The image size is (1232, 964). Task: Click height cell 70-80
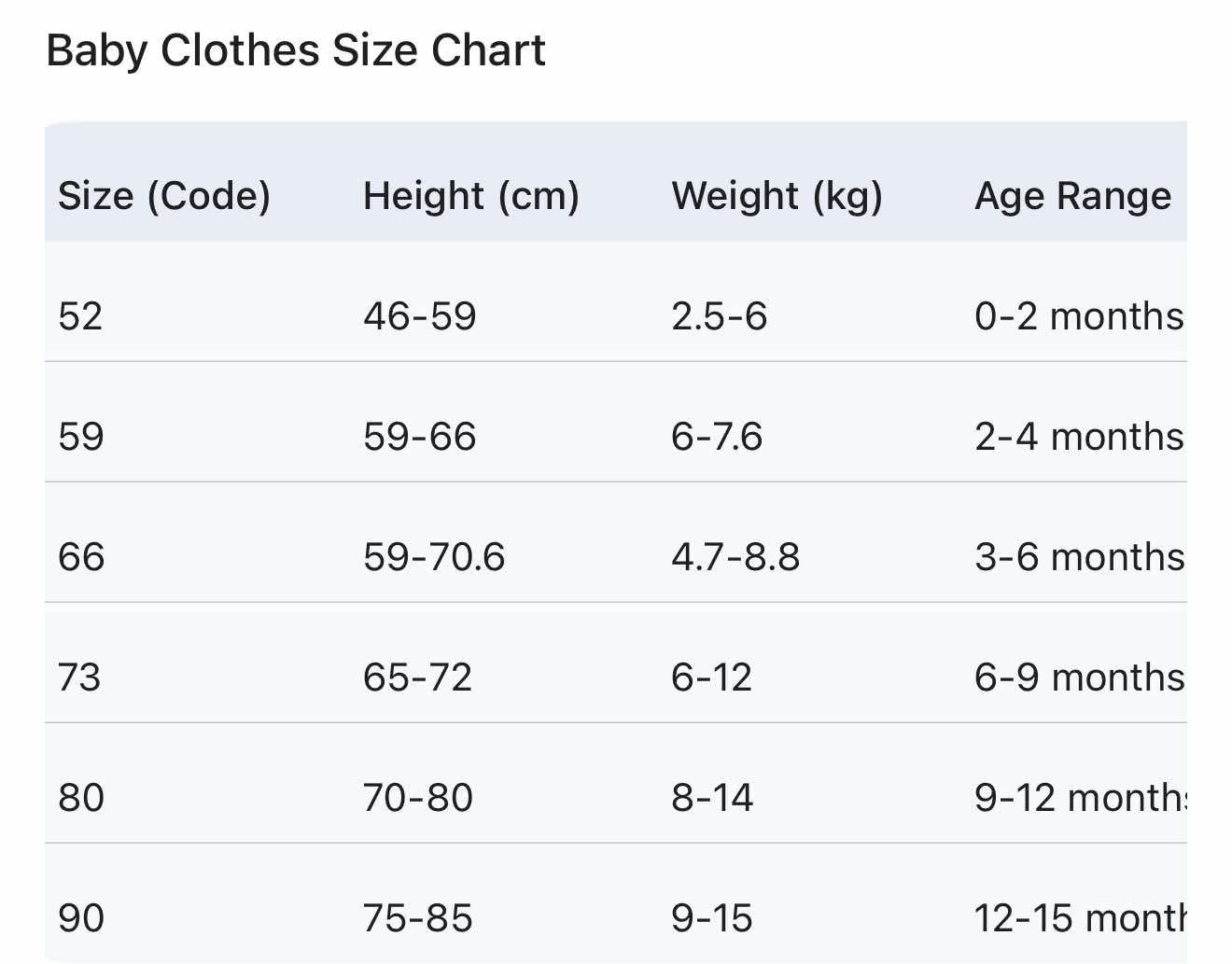(418, 798)
